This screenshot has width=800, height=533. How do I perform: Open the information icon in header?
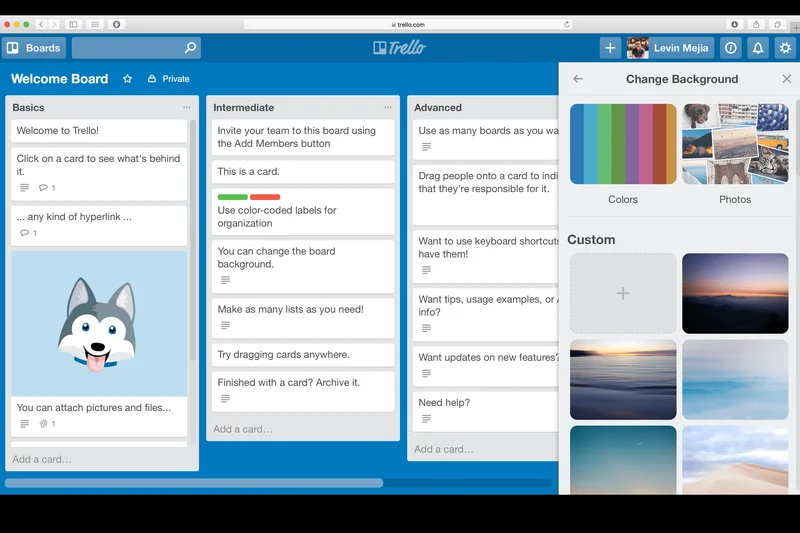point(731,48)
